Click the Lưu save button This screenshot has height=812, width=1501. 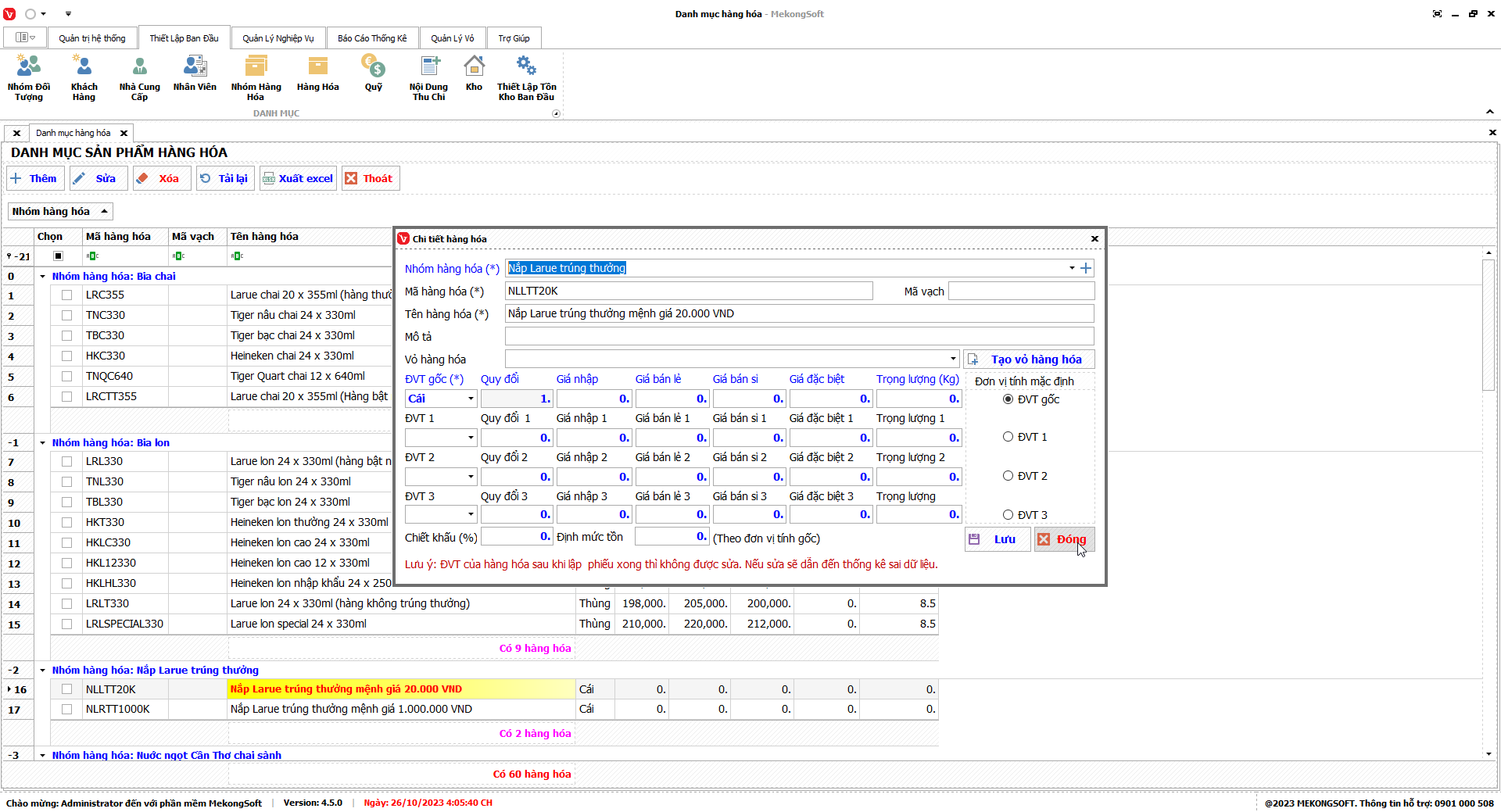click(997, 539)
